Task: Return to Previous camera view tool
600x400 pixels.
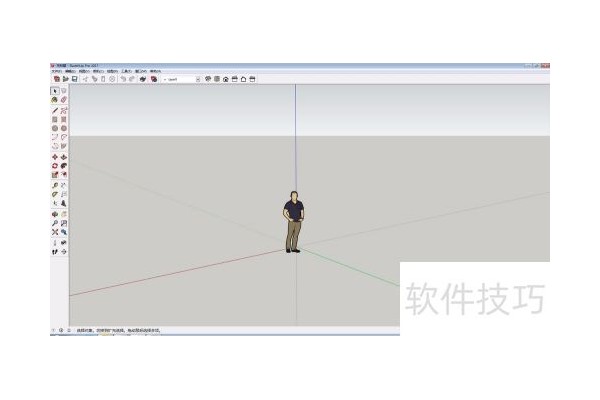Action: (64, 232)
